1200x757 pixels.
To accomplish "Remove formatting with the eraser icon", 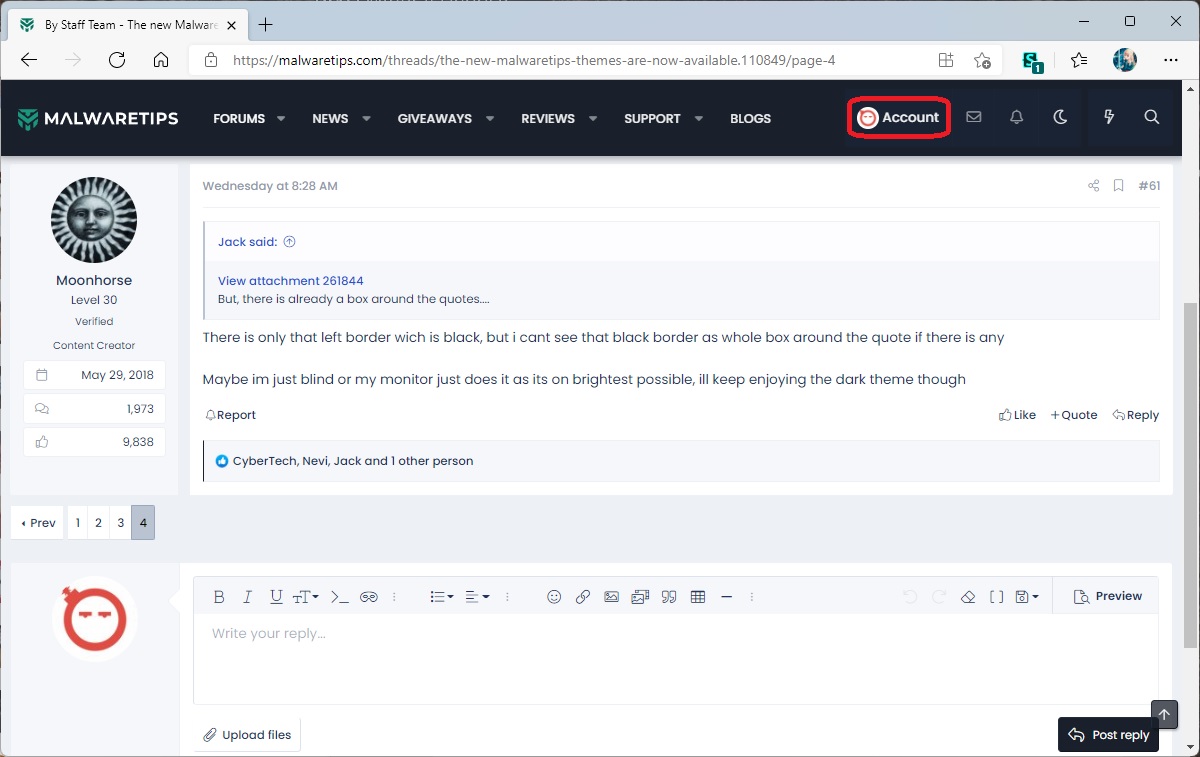I will point(967,597).
